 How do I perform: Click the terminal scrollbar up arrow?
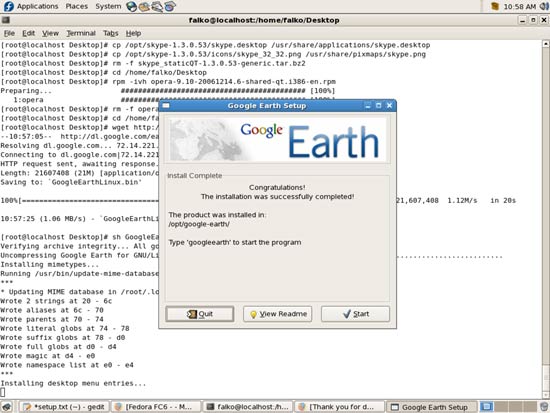[x=546, y=44]
